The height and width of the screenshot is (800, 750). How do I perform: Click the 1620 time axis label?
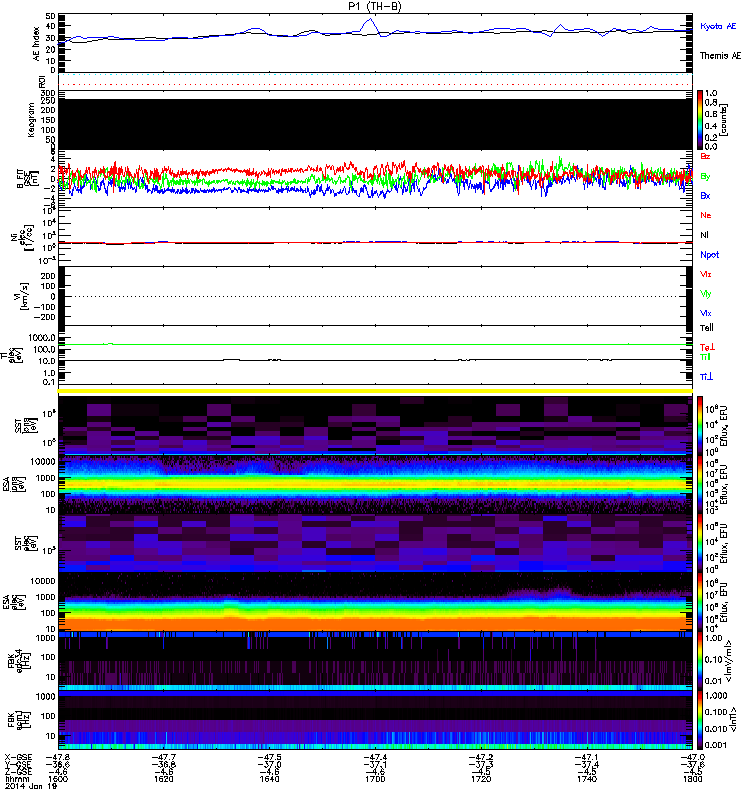[164, 779]
